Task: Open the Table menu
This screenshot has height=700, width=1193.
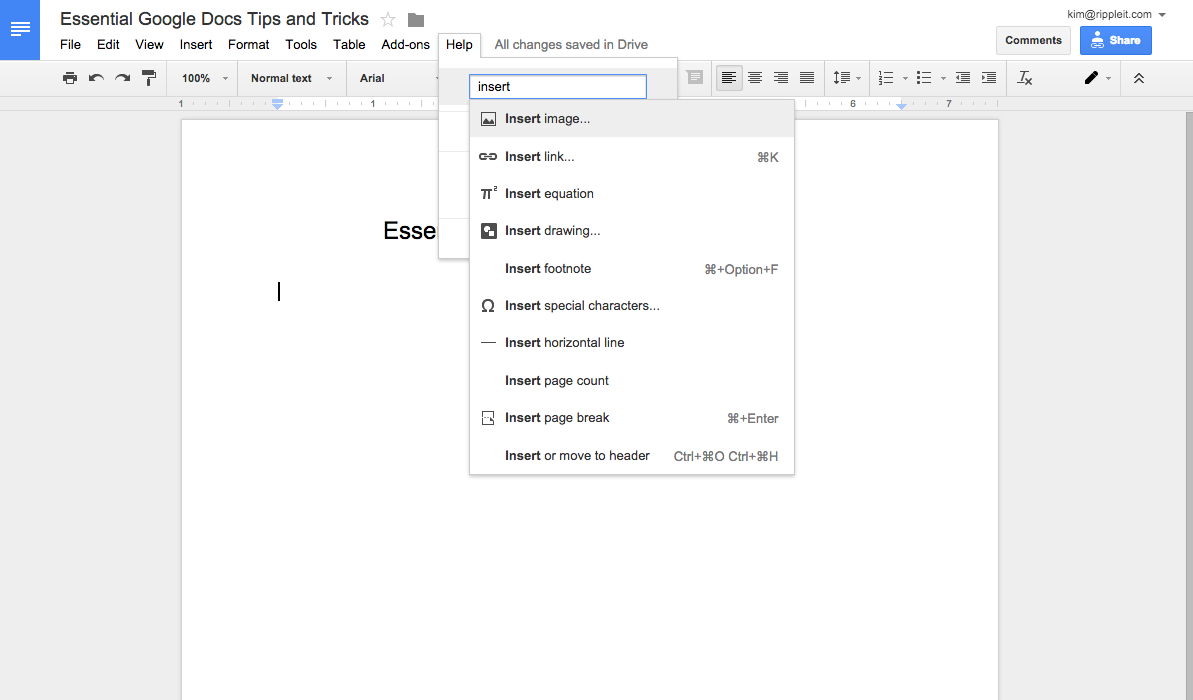Action: pos(349,44)
